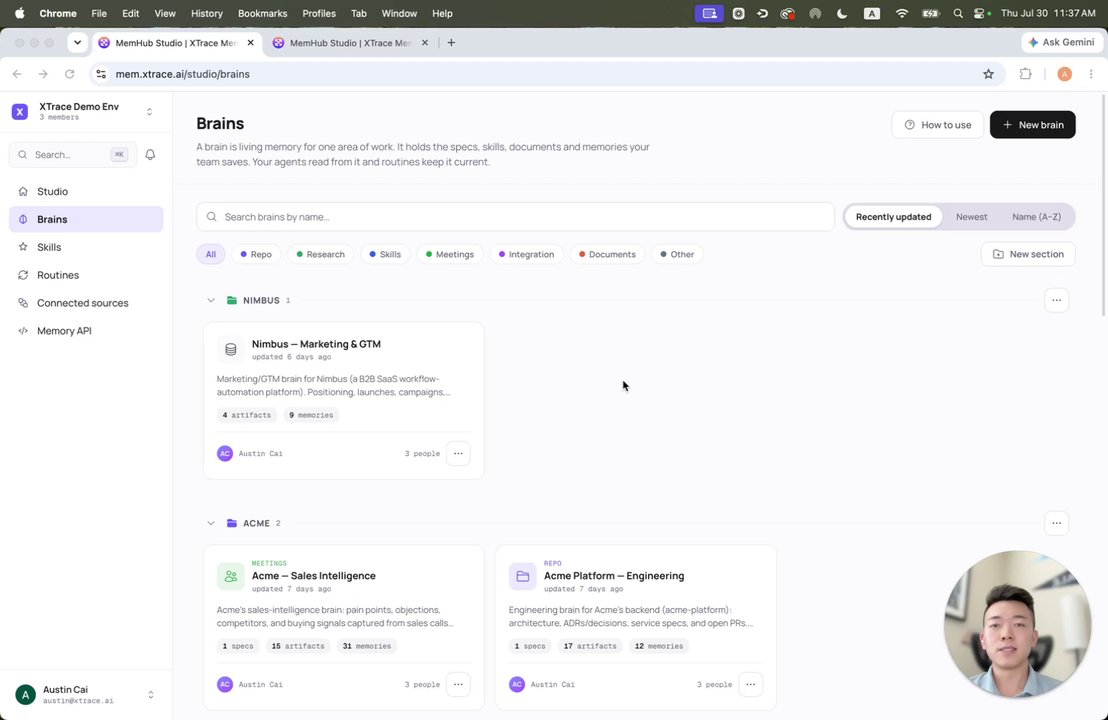The width and height of the screenshot is (1108, 720).
Task: Open Acme — Sales Intelligence brain title
Action: [x=314, y=576]
